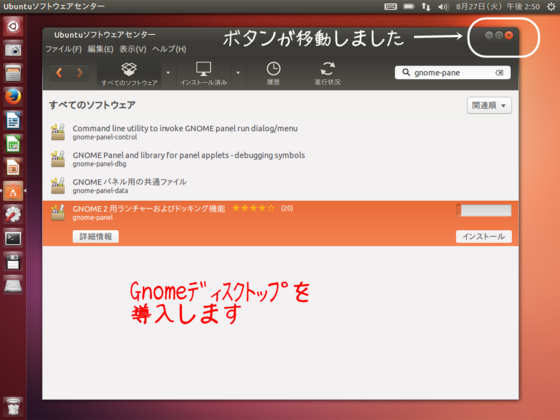Select the gnome-panel-data result

point(280,186)
